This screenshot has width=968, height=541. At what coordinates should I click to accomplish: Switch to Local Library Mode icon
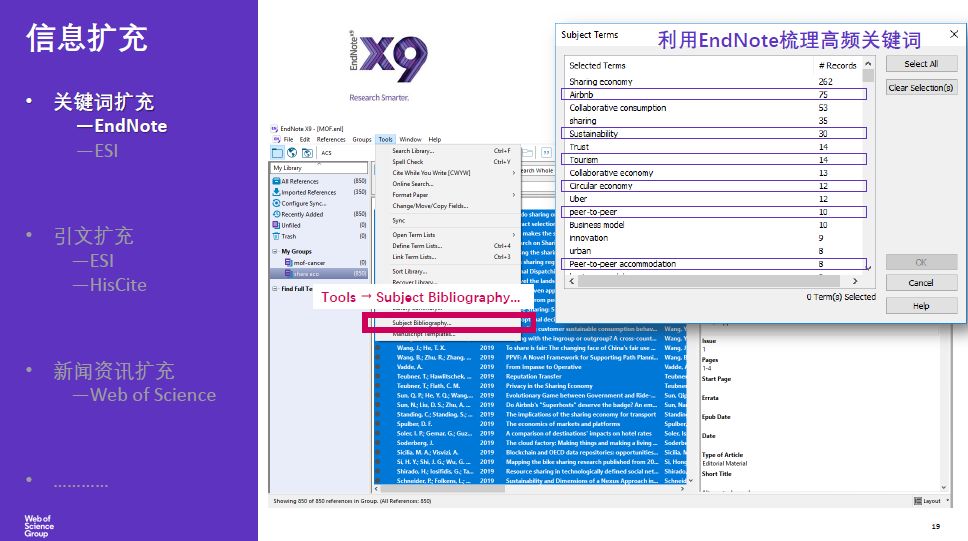(277, 153)
